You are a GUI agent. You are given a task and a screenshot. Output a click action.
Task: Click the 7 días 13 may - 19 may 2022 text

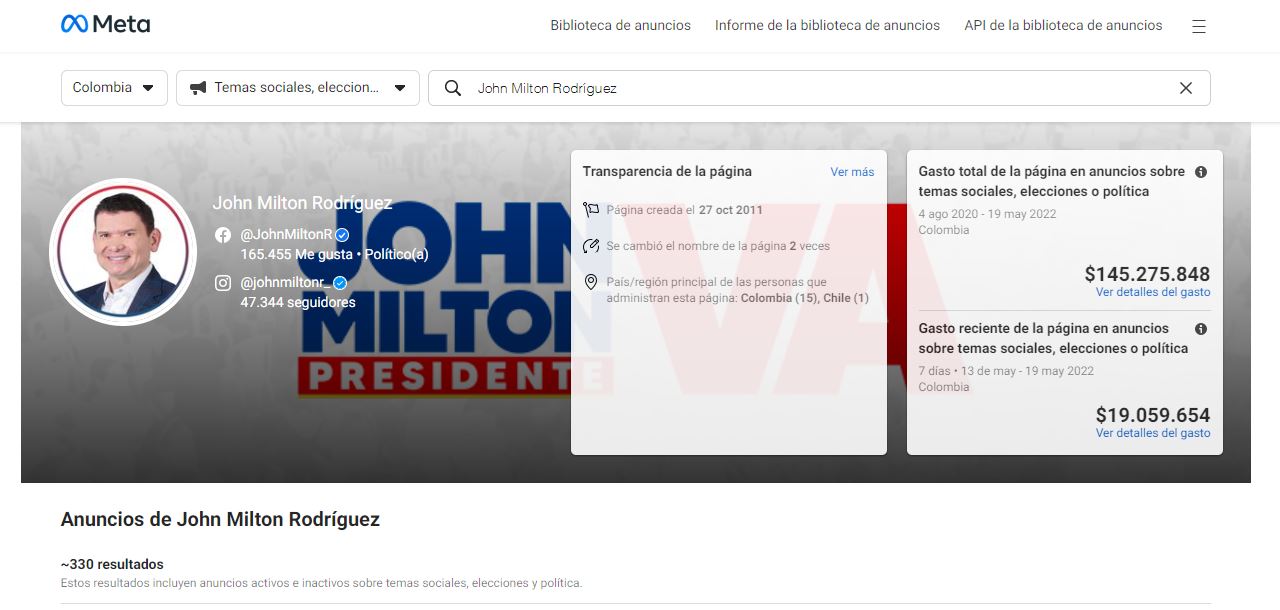click(x=1006, y=371)
